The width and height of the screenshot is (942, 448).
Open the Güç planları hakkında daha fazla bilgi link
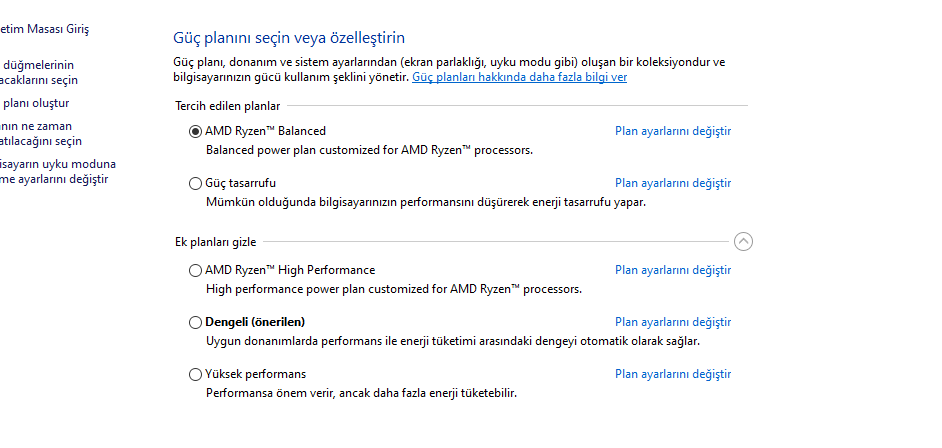(519, 77)
